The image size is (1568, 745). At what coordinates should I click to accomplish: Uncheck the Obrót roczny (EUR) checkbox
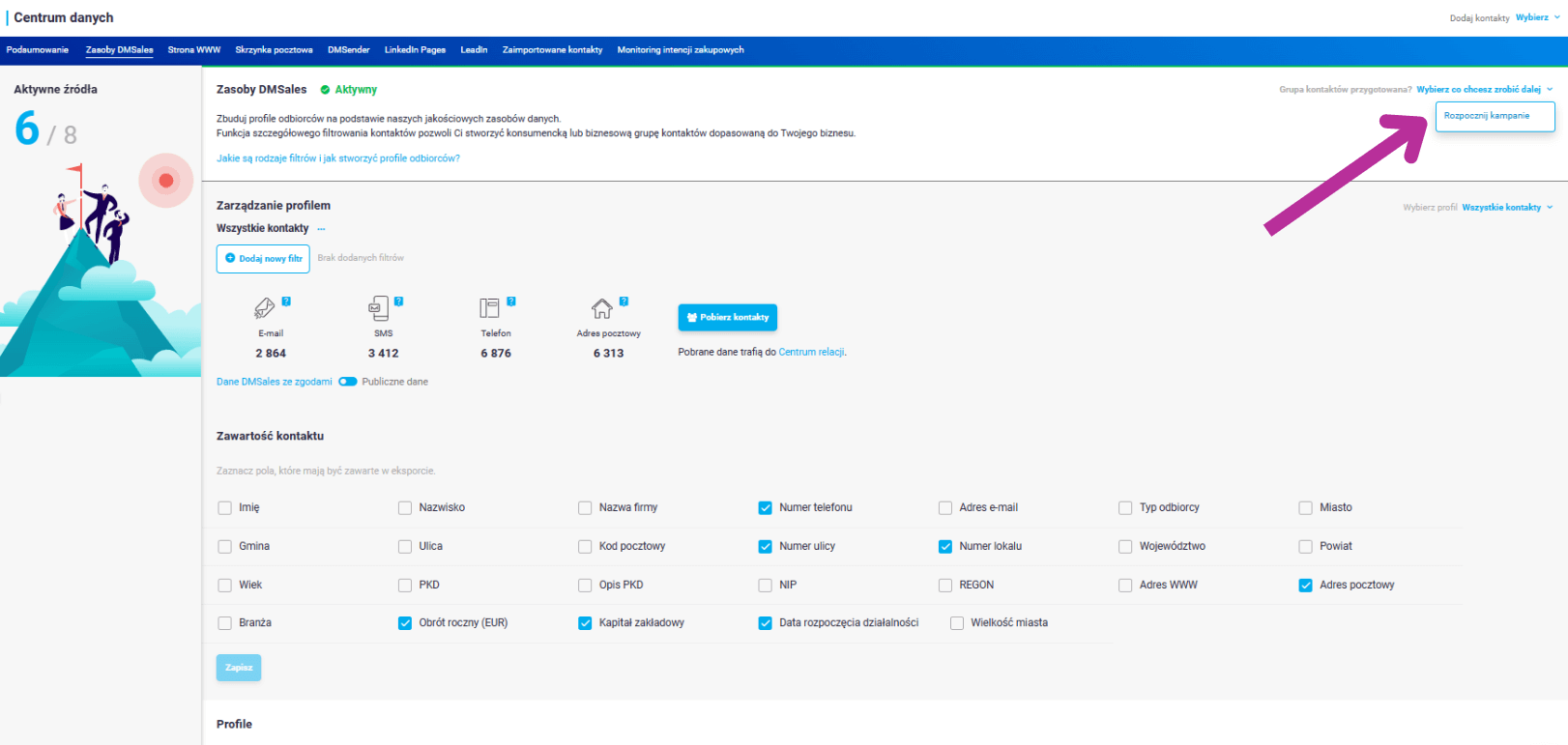coord(405,623)
